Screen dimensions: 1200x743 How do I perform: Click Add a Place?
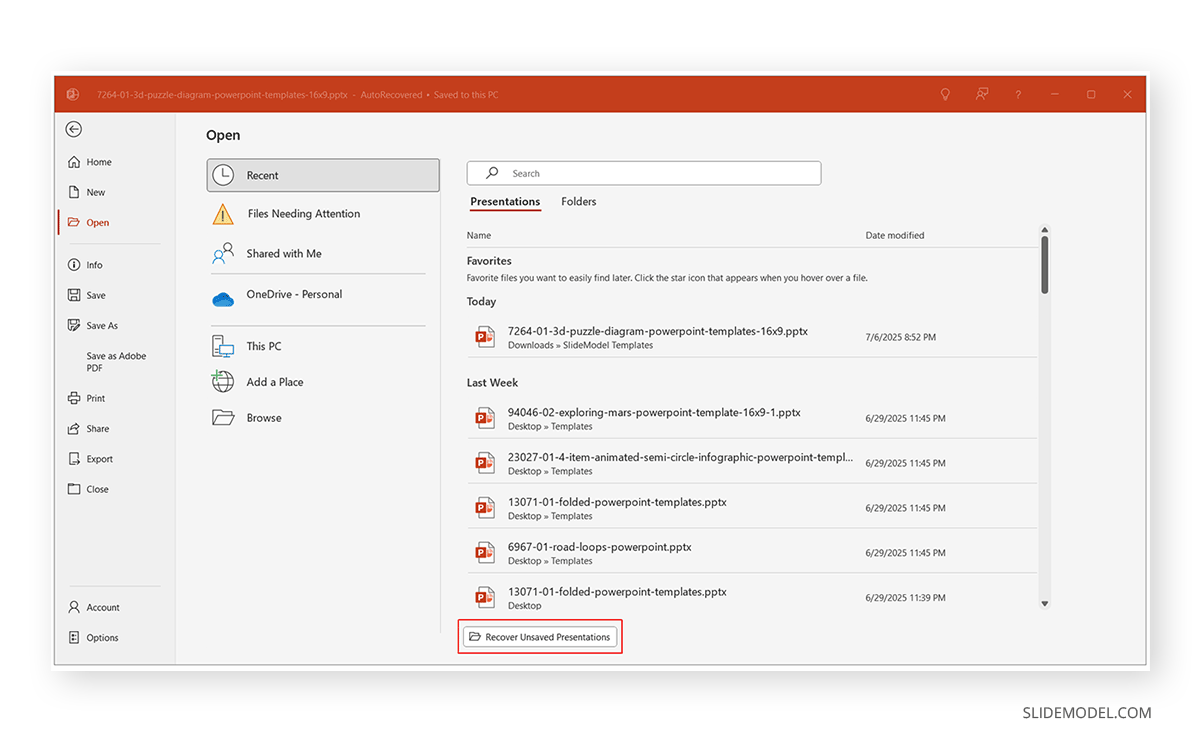(275, 381)
